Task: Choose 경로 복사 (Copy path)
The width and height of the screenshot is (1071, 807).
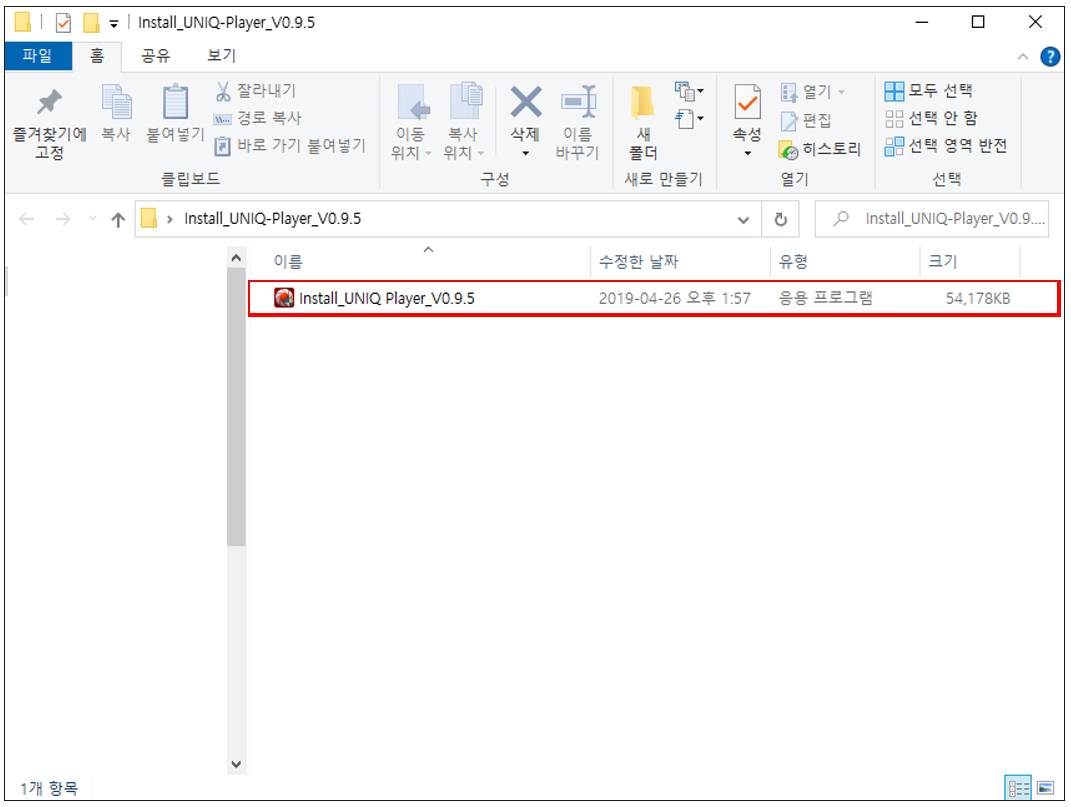Action: click(x=258, y=118)
